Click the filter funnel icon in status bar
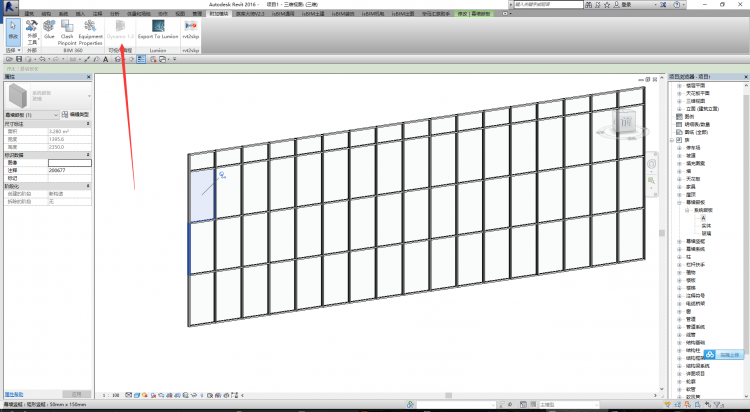 (x=717, y=405)
